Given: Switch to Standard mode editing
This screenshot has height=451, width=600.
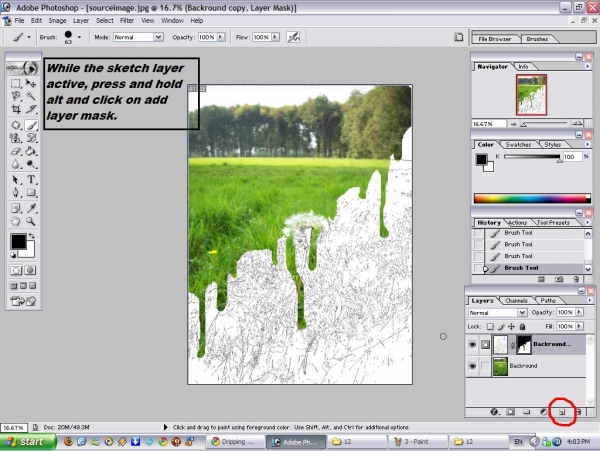Looking at the screenshot, I should [x=16, y=270].
